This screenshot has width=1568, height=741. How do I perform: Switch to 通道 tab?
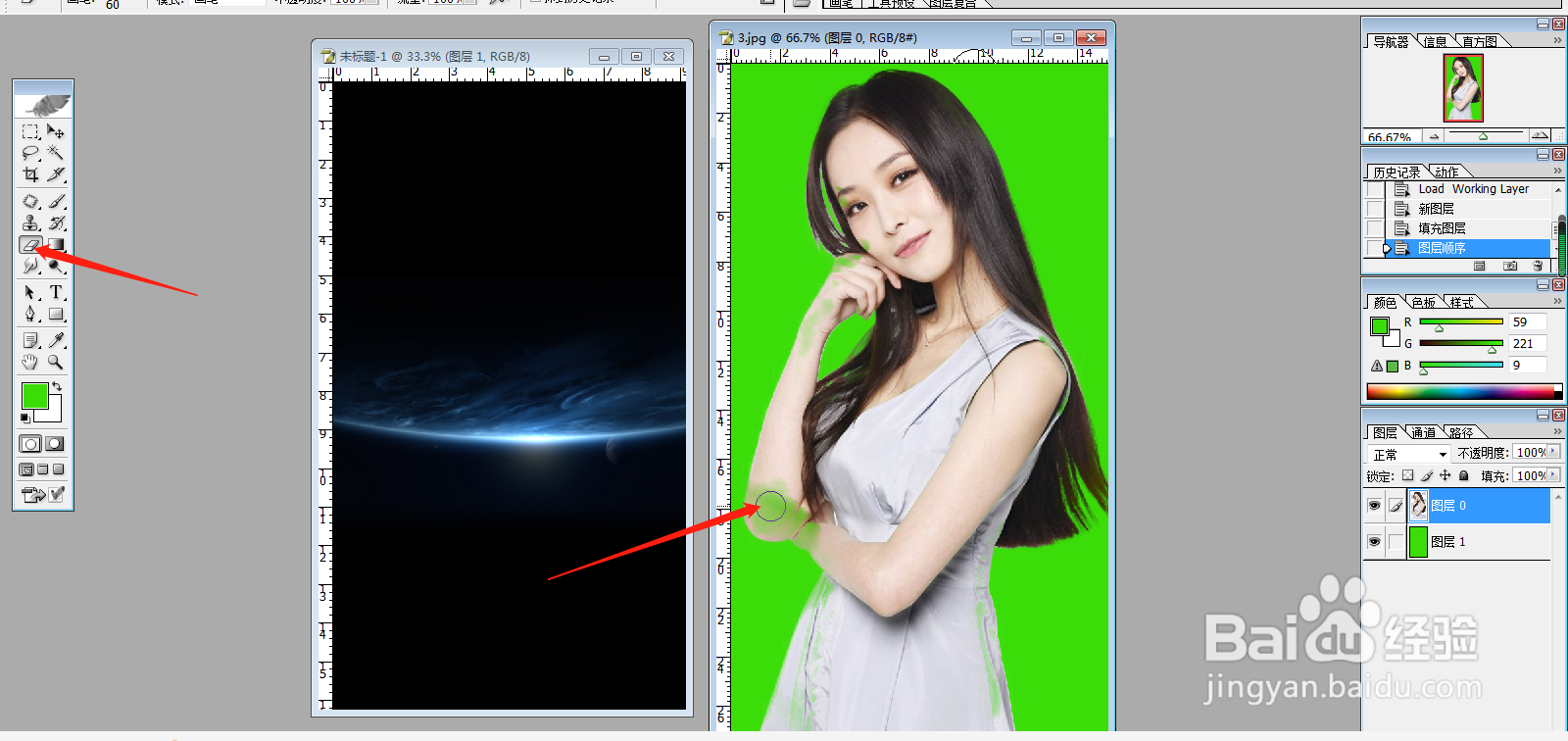[x=1424, y=432]
